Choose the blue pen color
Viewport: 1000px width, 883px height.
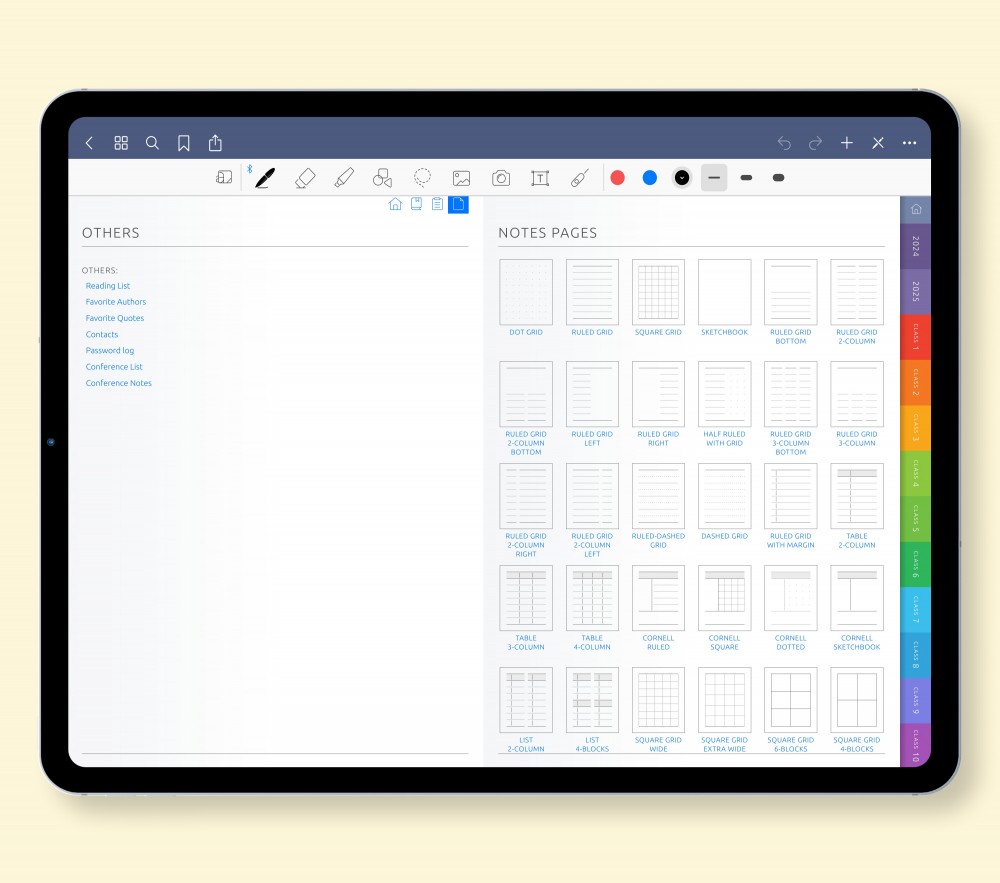tap(650, 178)
